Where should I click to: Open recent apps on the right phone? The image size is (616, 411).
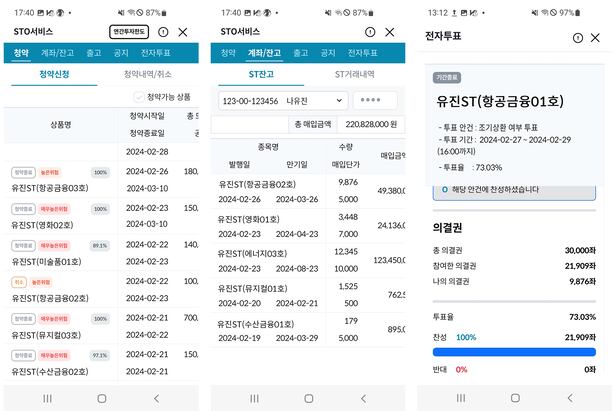(459, 397)
